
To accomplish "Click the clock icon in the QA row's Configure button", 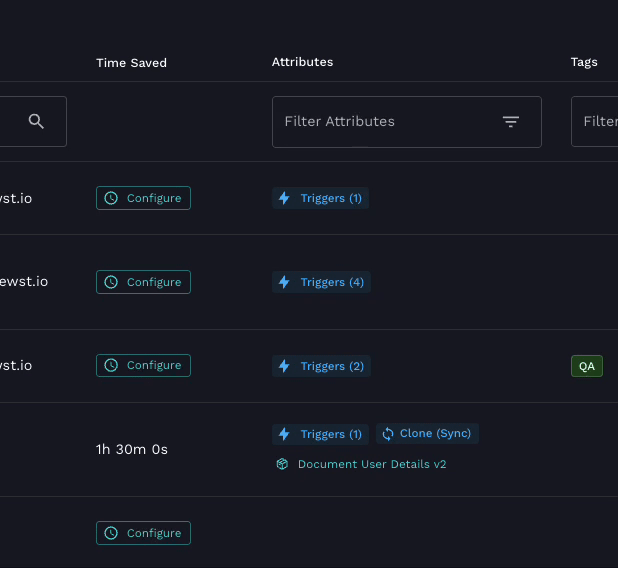I will point(112,366).
